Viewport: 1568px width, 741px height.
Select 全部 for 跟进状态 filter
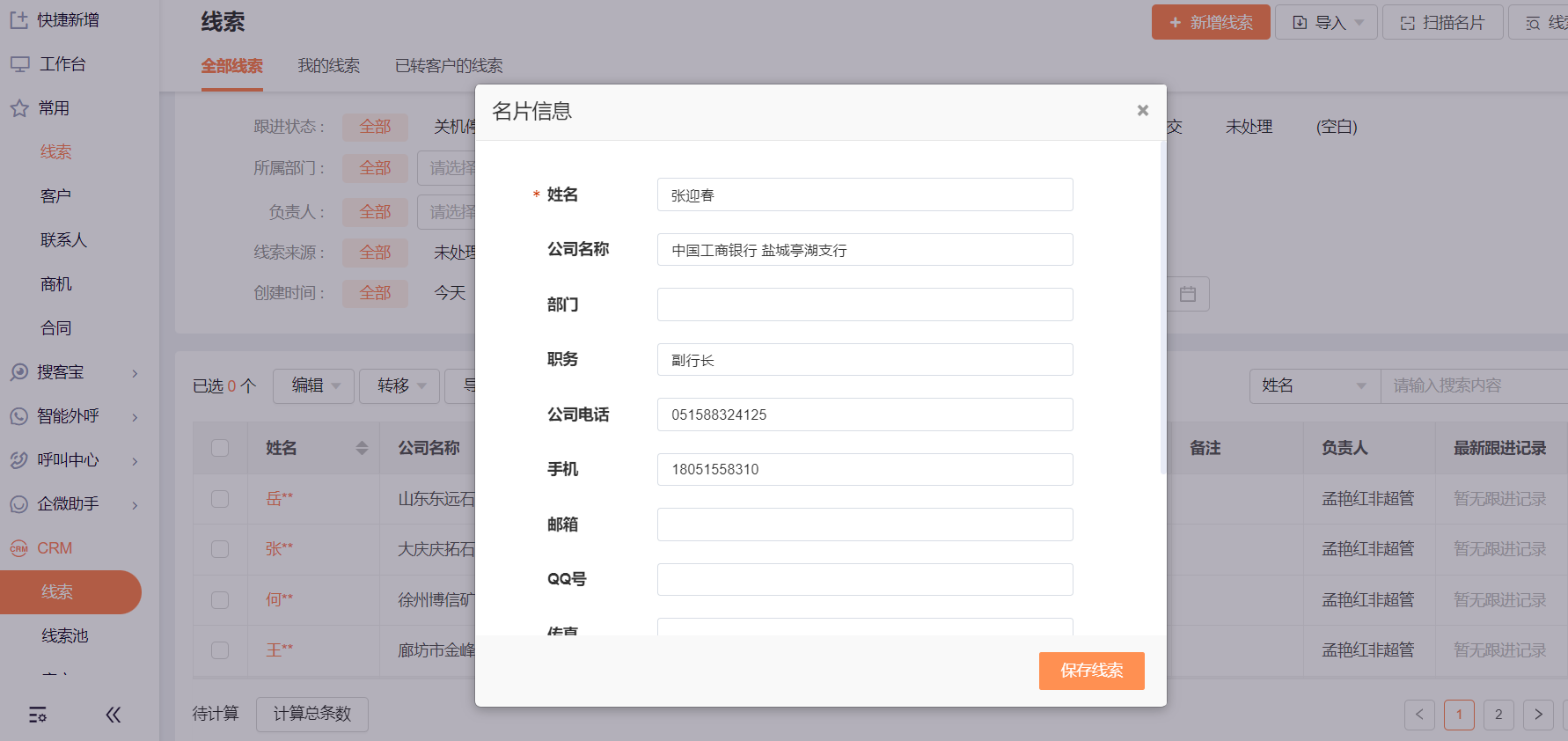[x=375, y=127]
